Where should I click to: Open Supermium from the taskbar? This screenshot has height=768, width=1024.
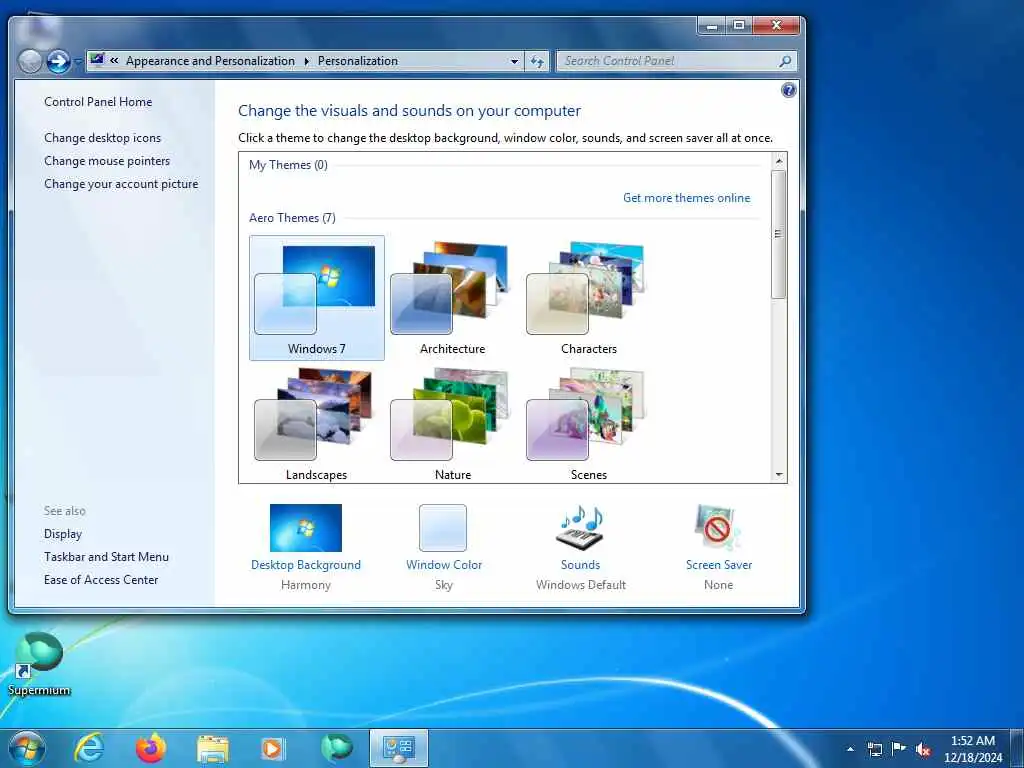click(x=336, y=748)
